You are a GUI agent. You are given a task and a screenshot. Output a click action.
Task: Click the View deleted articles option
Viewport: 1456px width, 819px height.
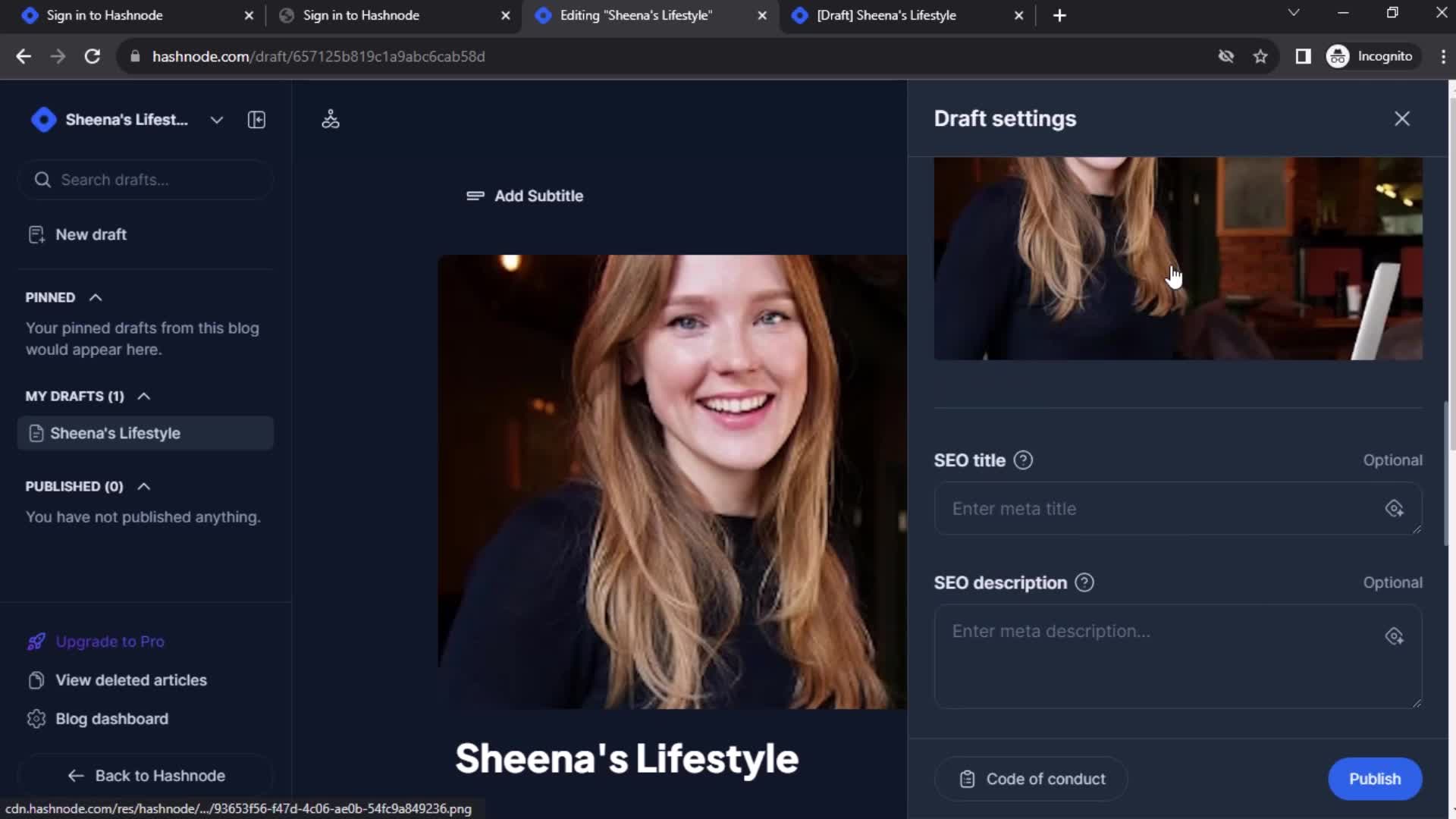coord(131,680)
